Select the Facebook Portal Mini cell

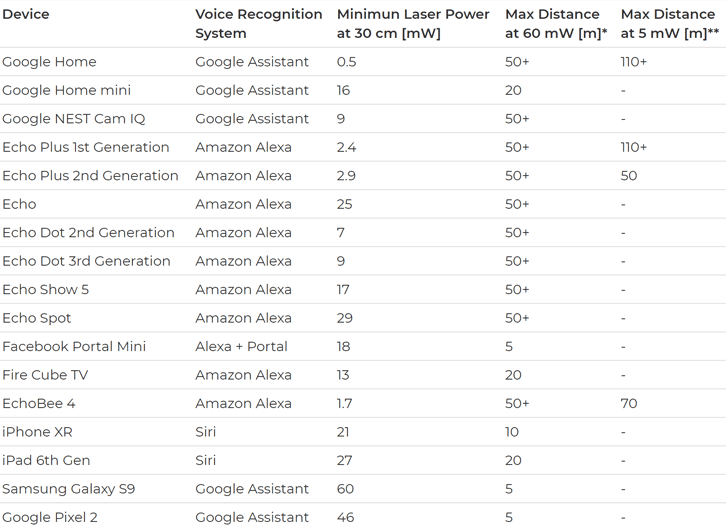tap(74, 347)
